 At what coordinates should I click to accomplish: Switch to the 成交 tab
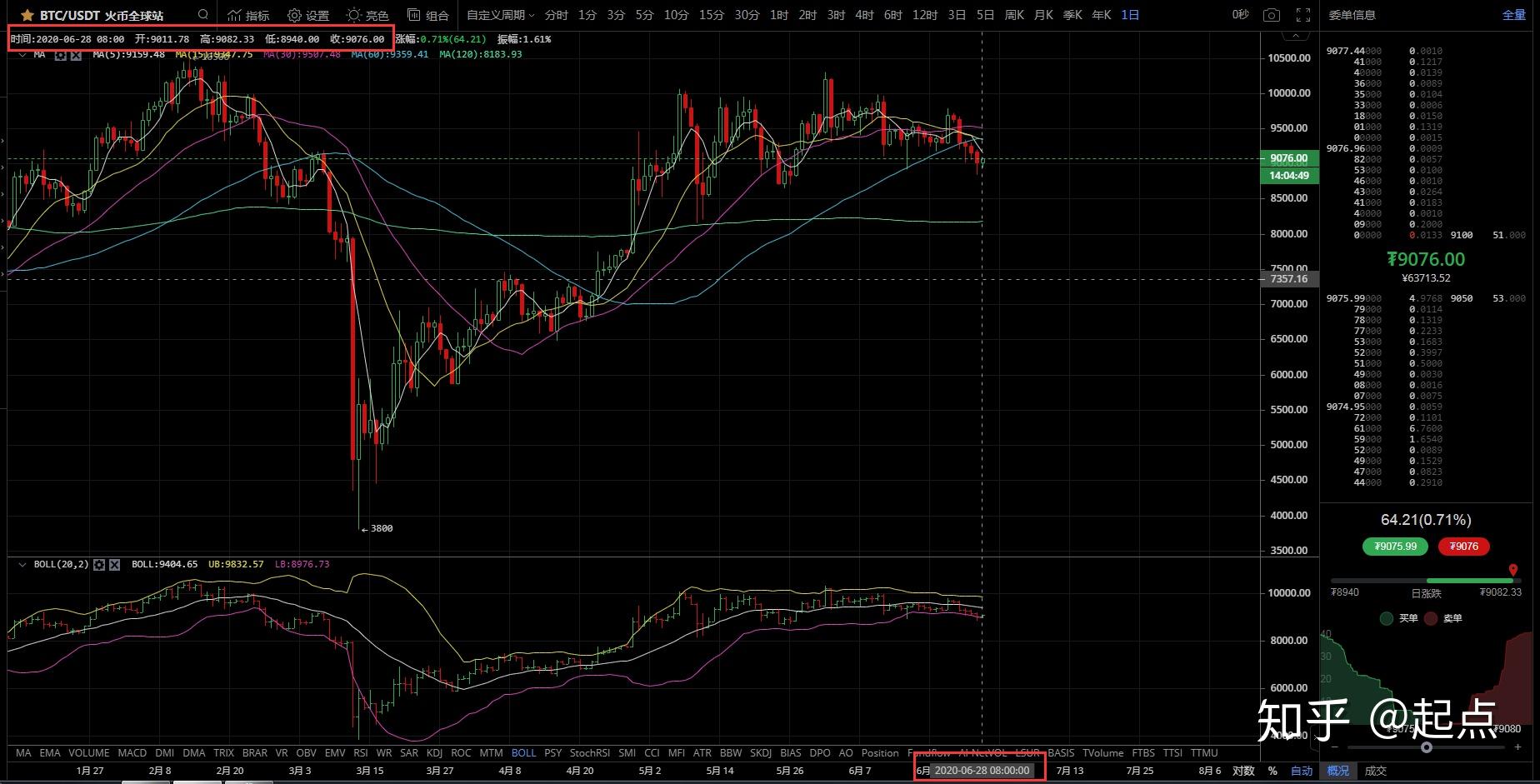point(1375,771)
